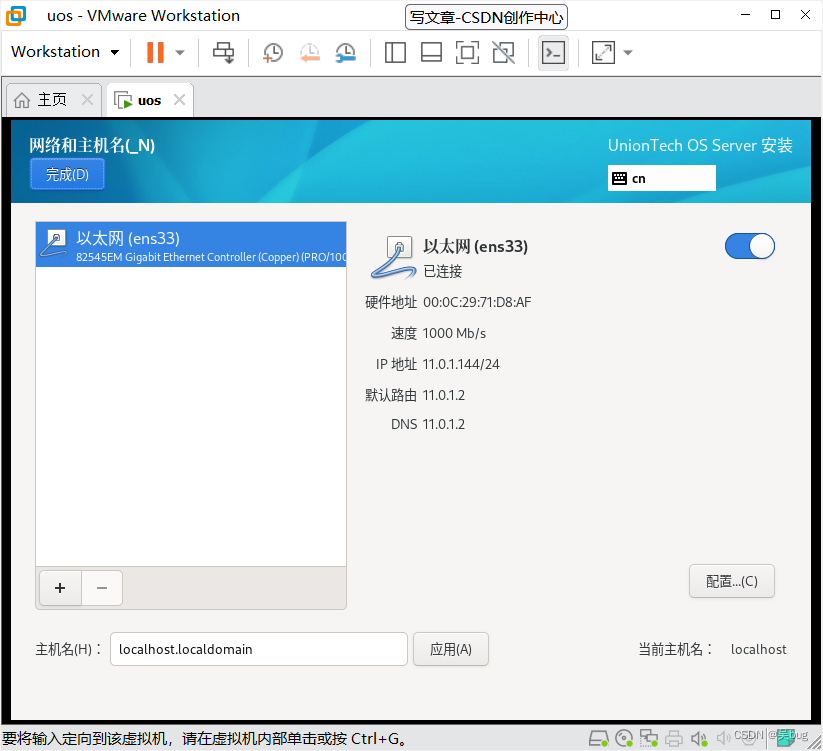
Task: Click the Take Snapshot icon
Action: click(x=272, y=52)
